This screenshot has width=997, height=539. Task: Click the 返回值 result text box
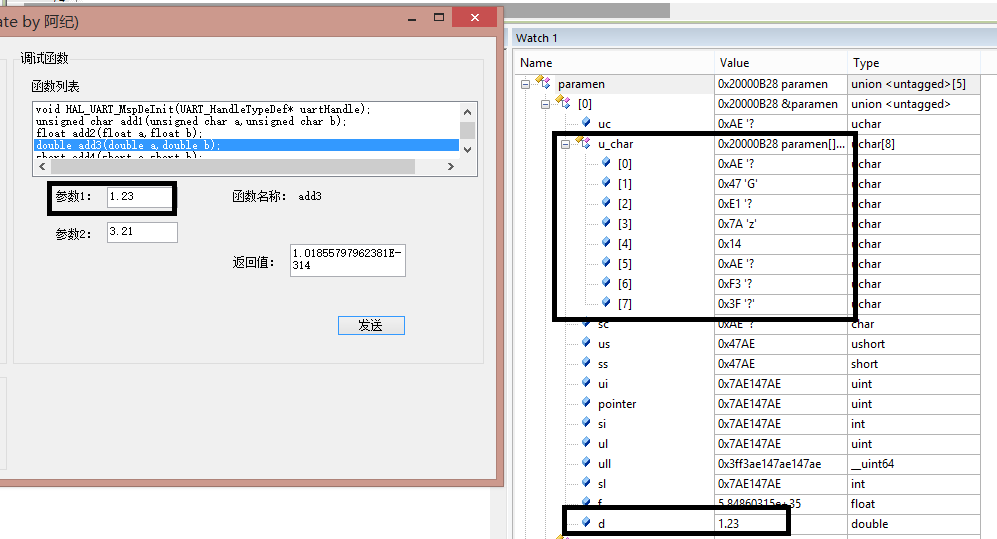point(347,261)
